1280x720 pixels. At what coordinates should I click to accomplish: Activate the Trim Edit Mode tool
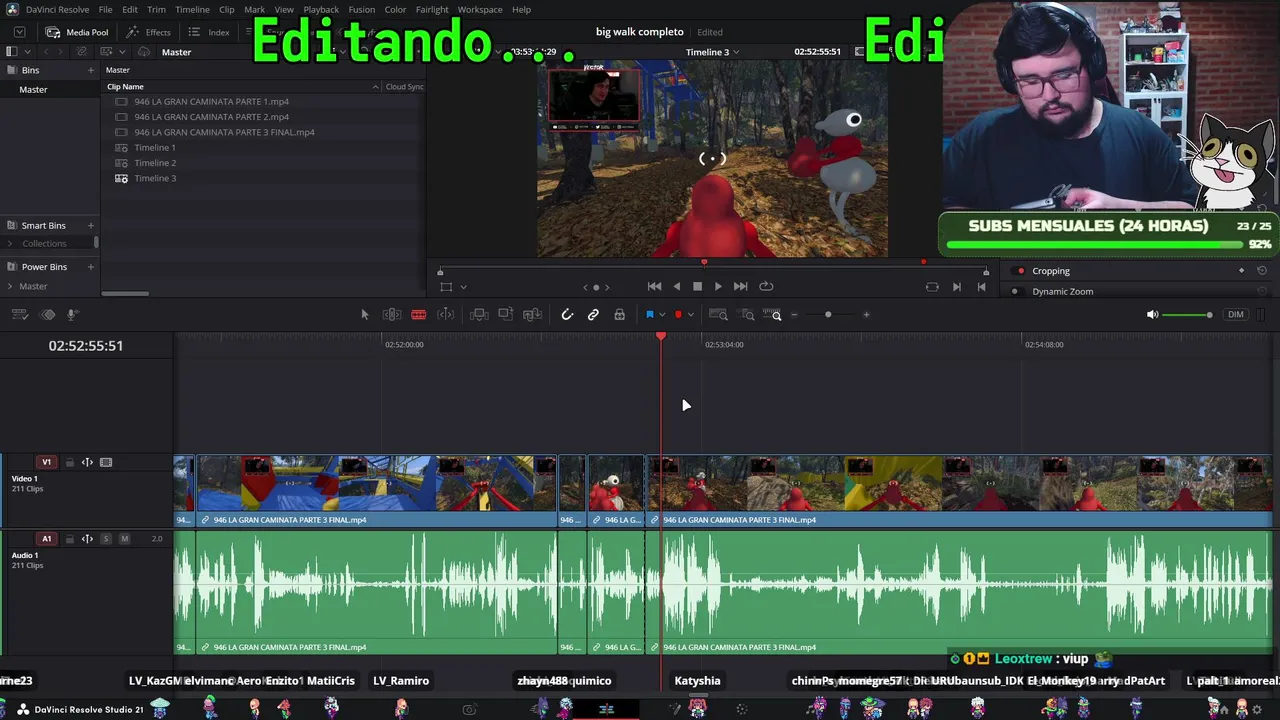[x=392, y=315]
